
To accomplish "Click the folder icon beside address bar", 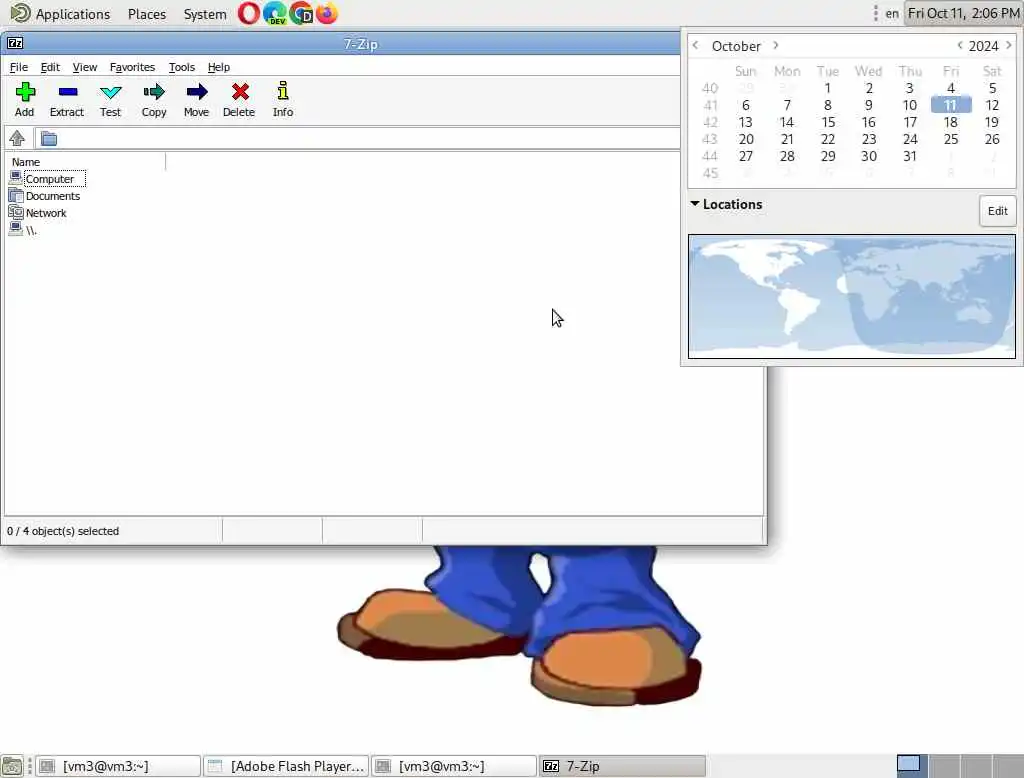I will (x=49, y=138).
